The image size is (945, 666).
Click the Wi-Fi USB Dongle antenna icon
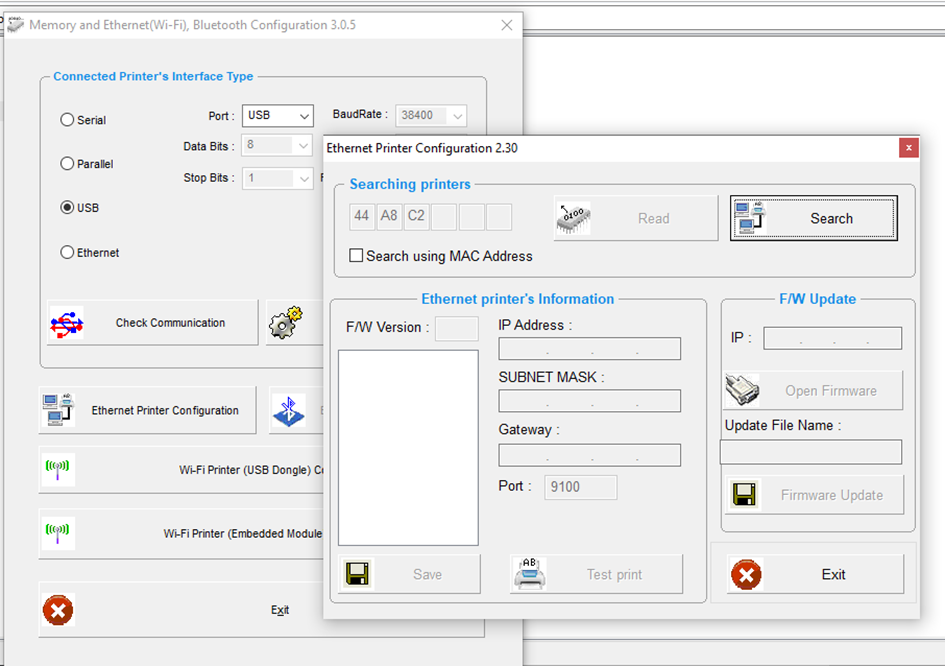click(58, 469)
